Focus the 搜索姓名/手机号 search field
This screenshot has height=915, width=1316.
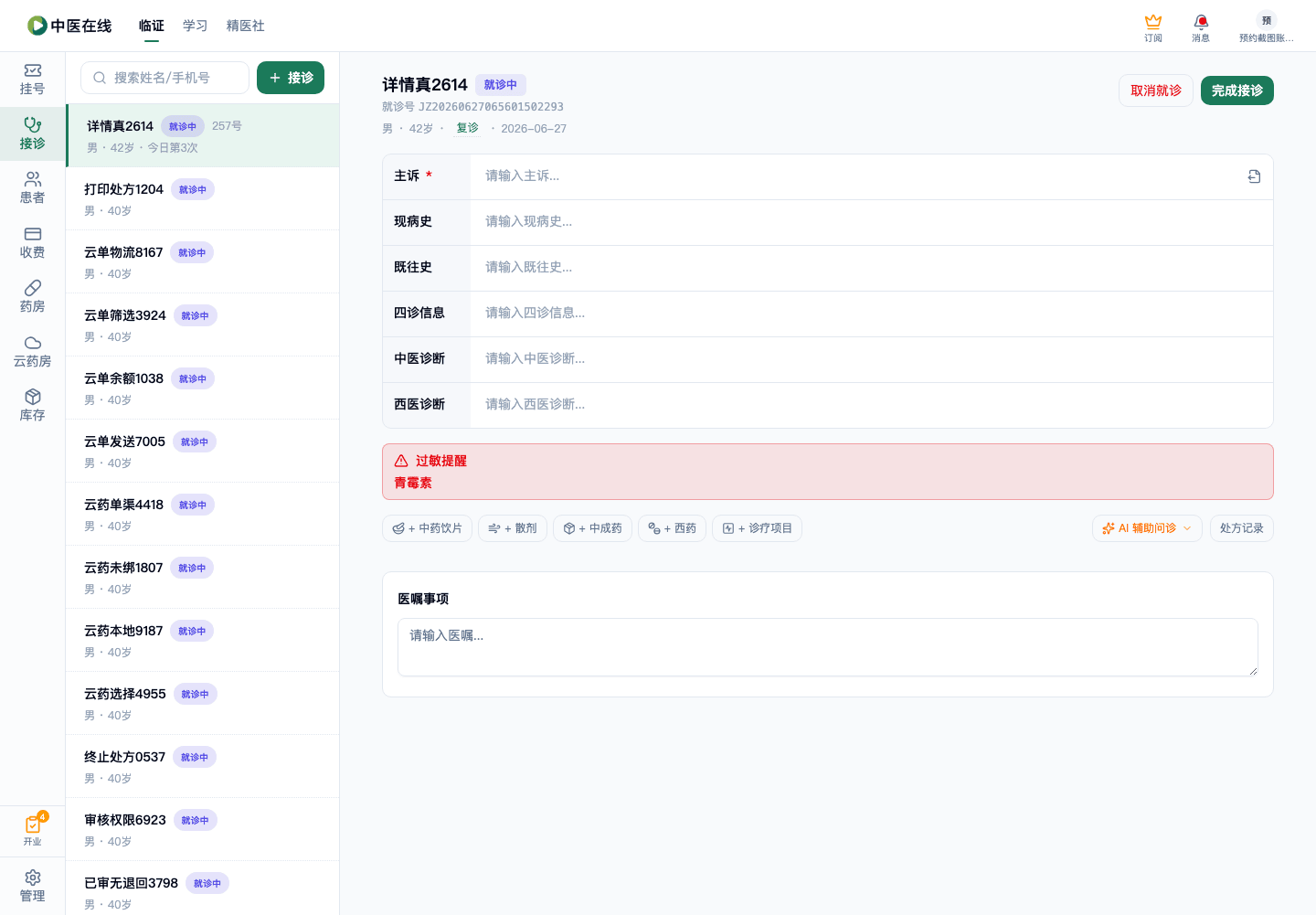[164, 78]
